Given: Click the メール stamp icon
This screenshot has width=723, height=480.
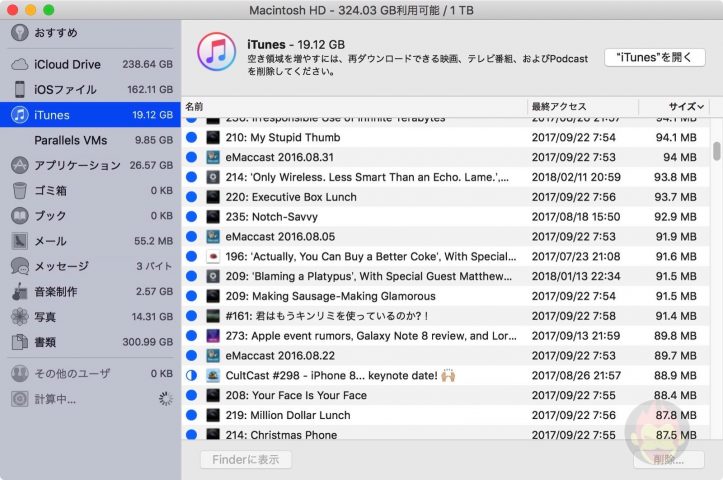Looking at the screenshot, I should [x=19, y=241].
